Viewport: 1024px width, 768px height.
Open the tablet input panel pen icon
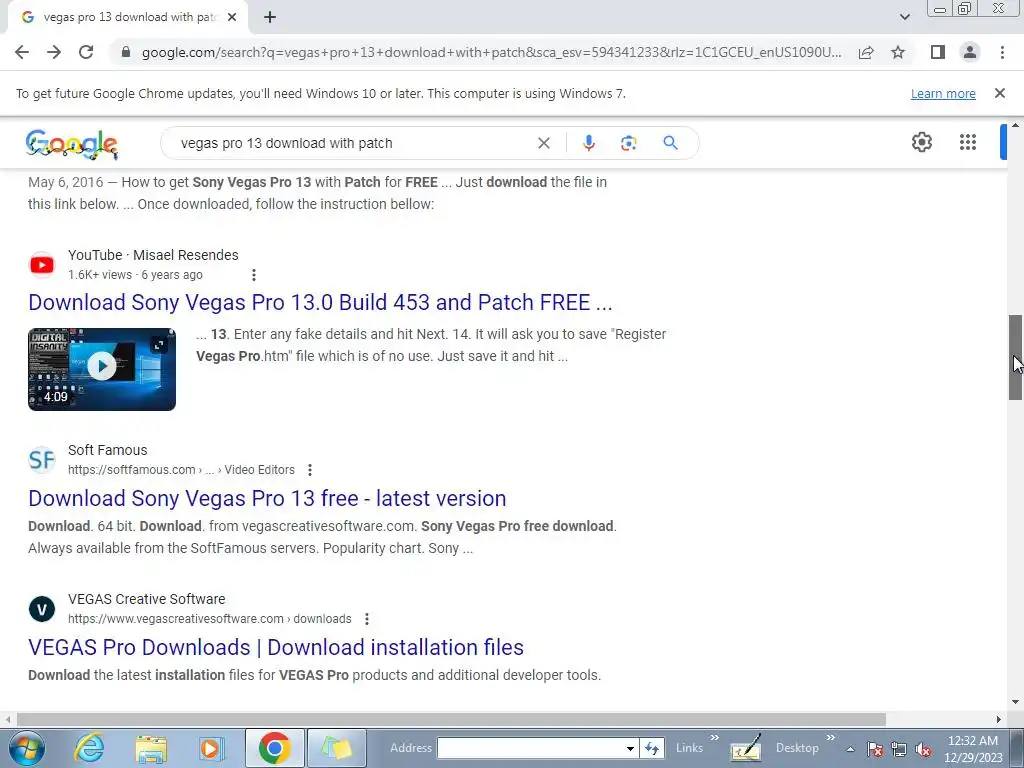[x=746, y=748]
